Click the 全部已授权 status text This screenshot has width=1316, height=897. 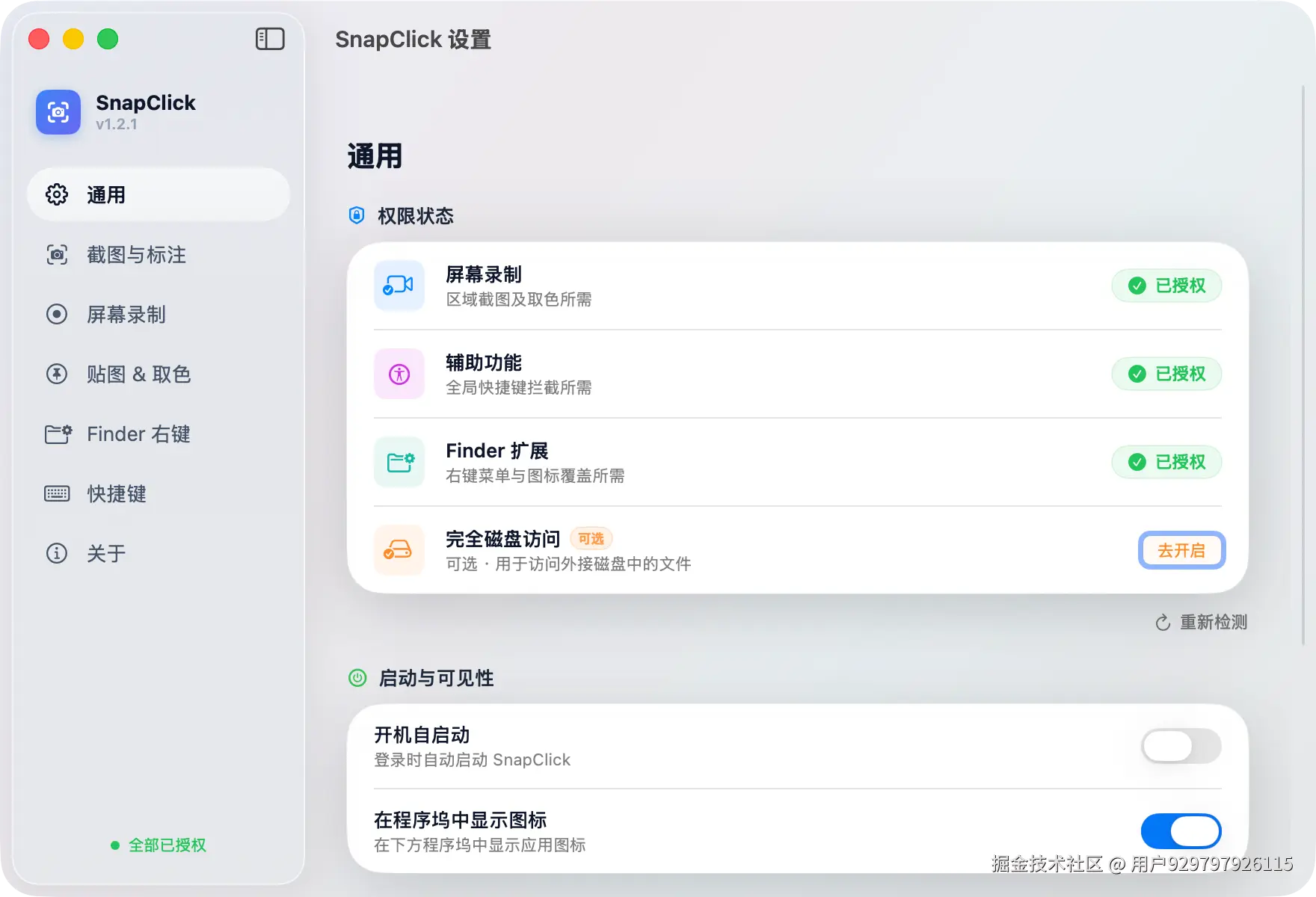click(x=167, y=845)
